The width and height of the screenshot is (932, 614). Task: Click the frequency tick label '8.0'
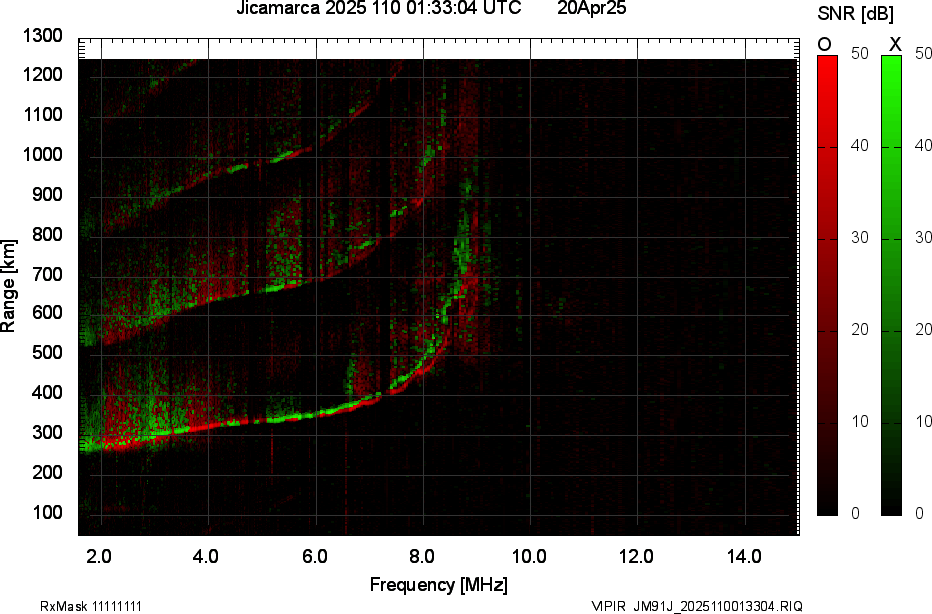tap(421, 556)
